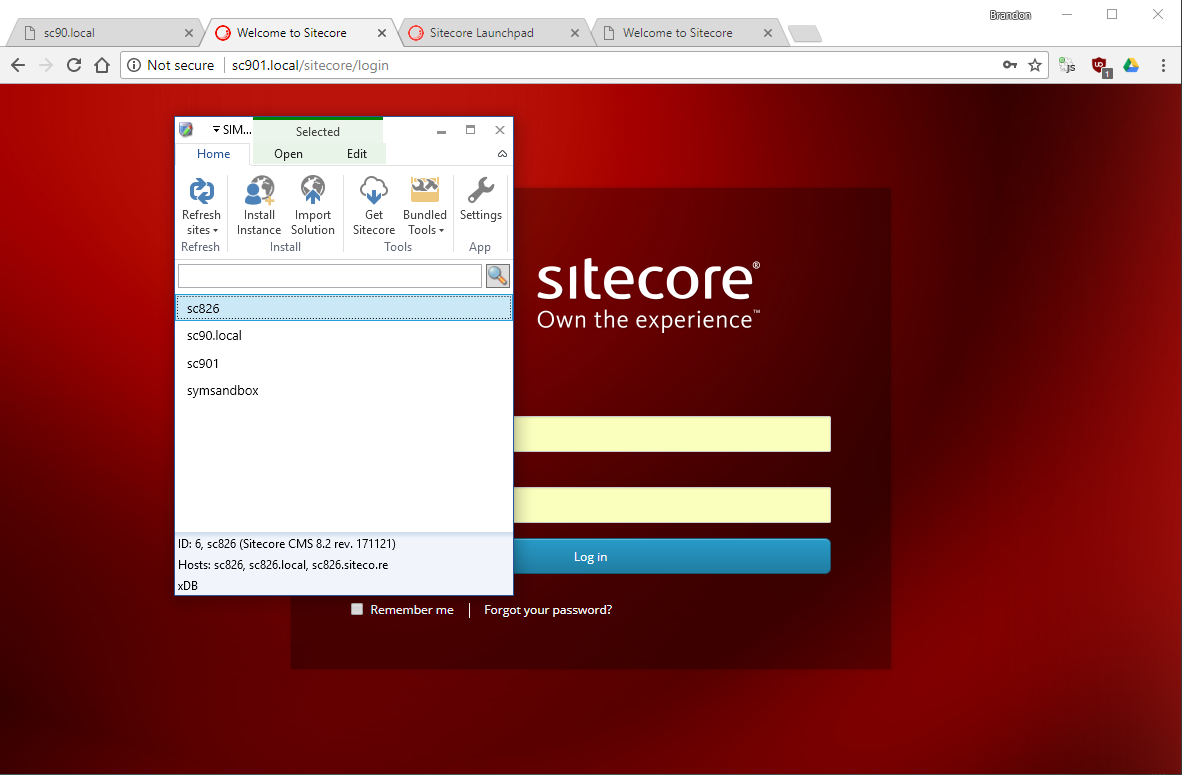Click the saved password key icon
Screen dimensions: 1182x775
pyautogui.click(x=1010, y=66)
